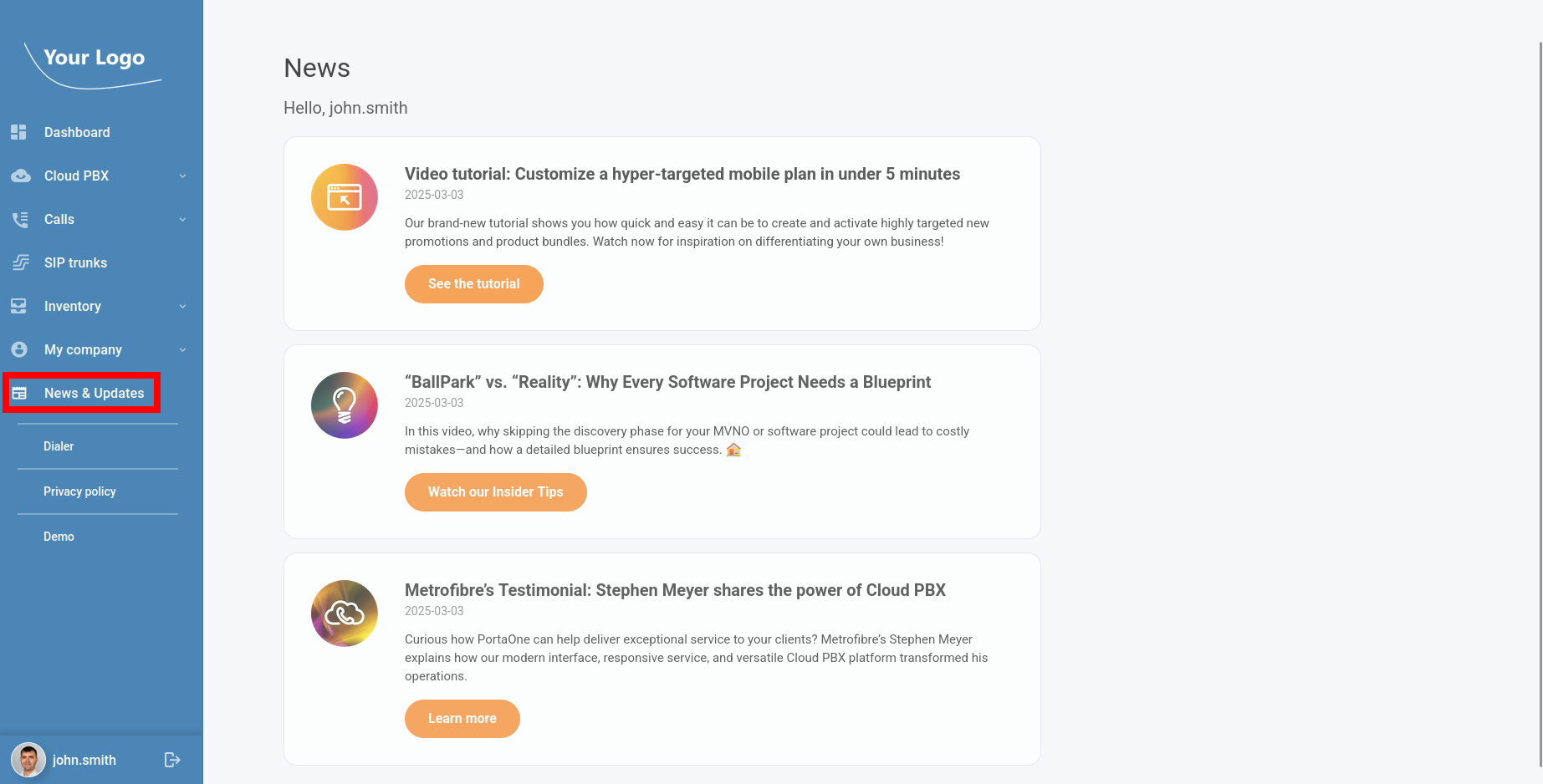Click the SIP trunks icon

[x=20, y=262]
